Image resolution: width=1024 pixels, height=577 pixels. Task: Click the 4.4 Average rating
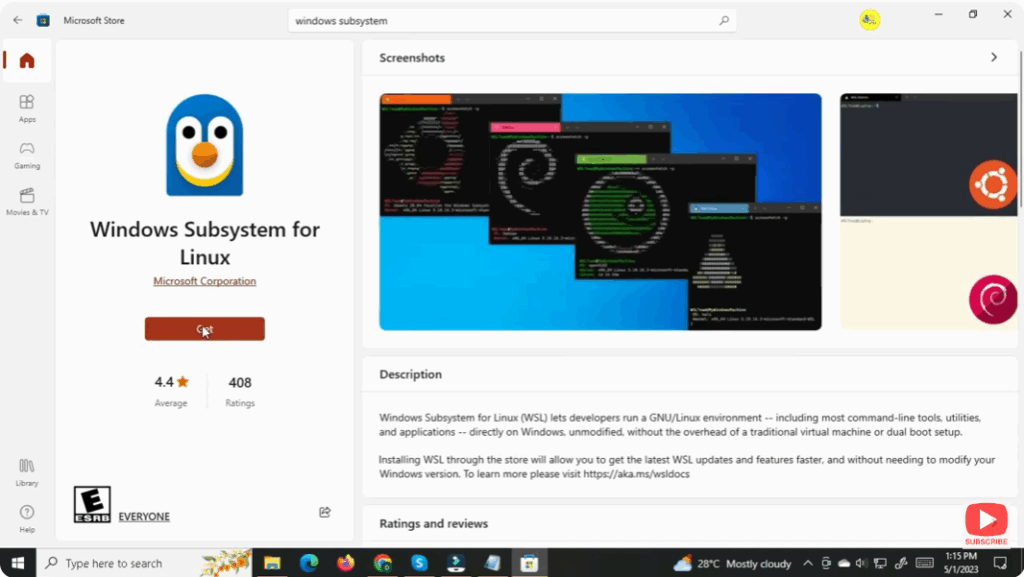[x=171, y=391]
